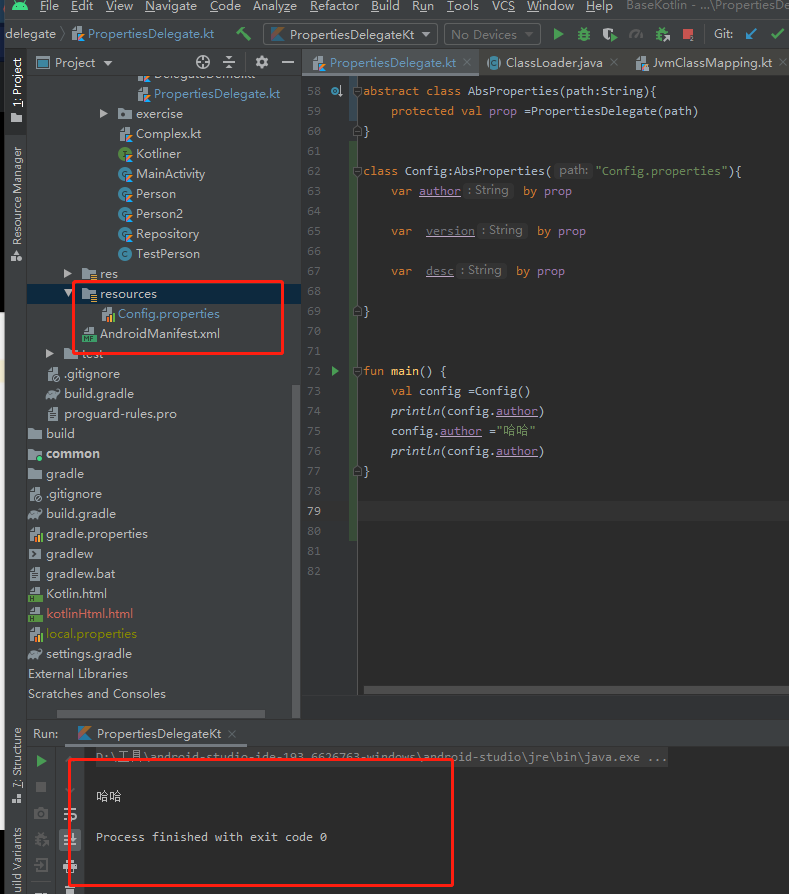This screenshot has width=789, height=894.
Task: Hide the Project panel with minus icon
Action: (x=288, y=62)
